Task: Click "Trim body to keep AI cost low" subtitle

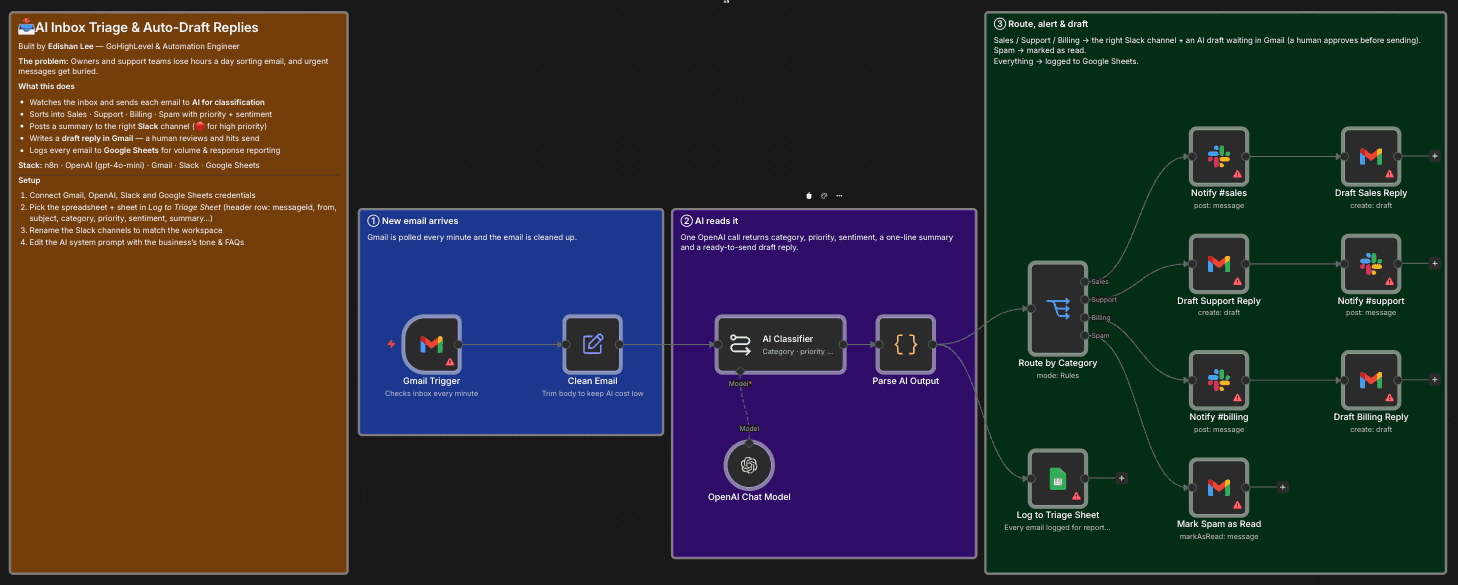Action: 592,393
